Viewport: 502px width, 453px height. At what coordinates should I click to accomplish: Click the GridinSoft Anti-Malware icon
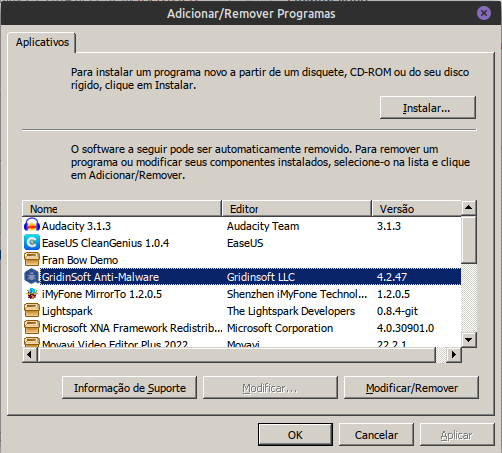coord(32,277)
